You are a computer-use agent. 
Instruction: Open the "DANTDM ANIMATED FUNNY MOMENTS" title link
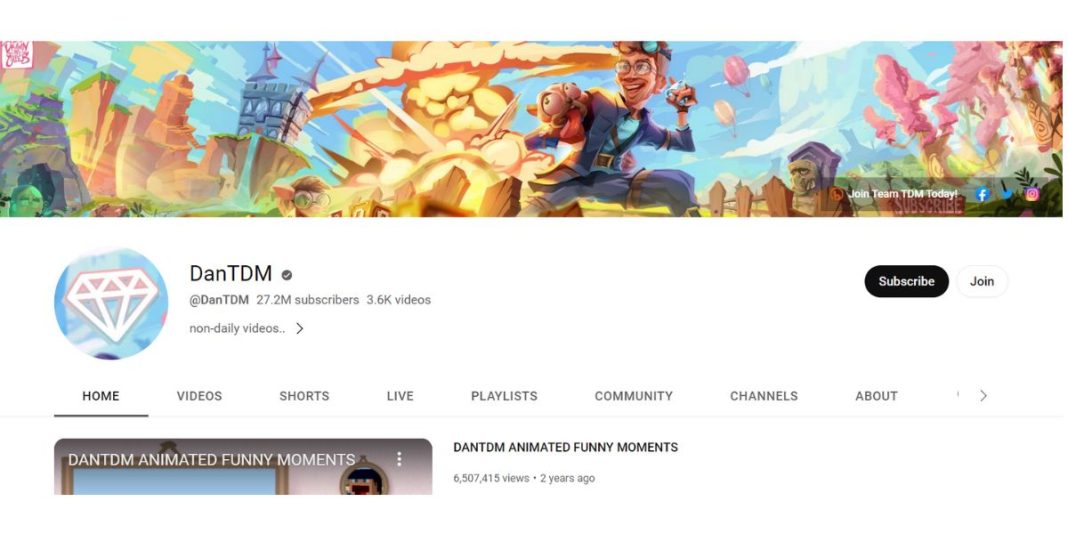tap(565, 447)
